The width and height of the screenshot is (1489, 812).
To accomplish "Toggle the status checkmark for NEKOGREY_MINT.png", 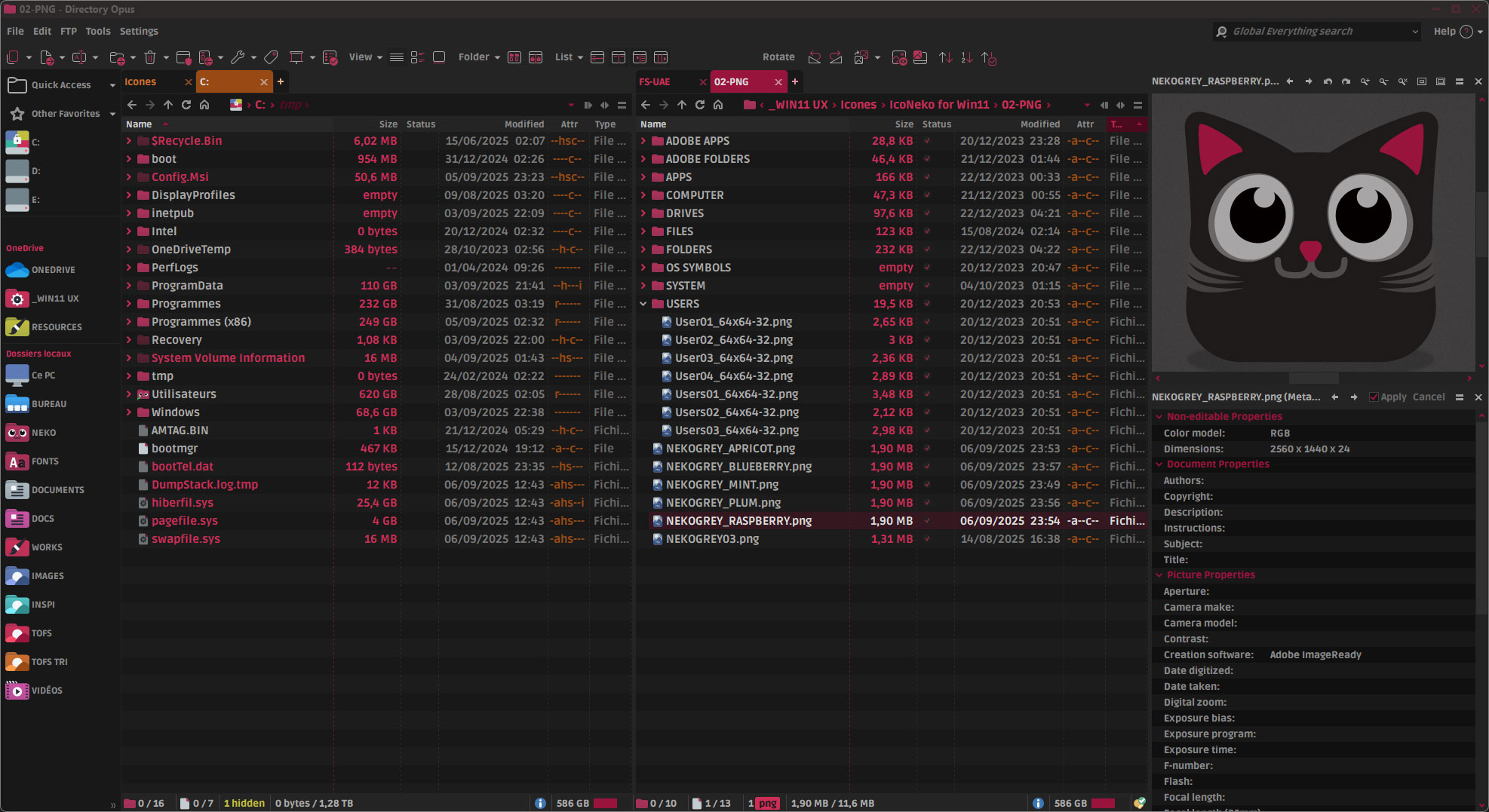I will pos(927,485).
